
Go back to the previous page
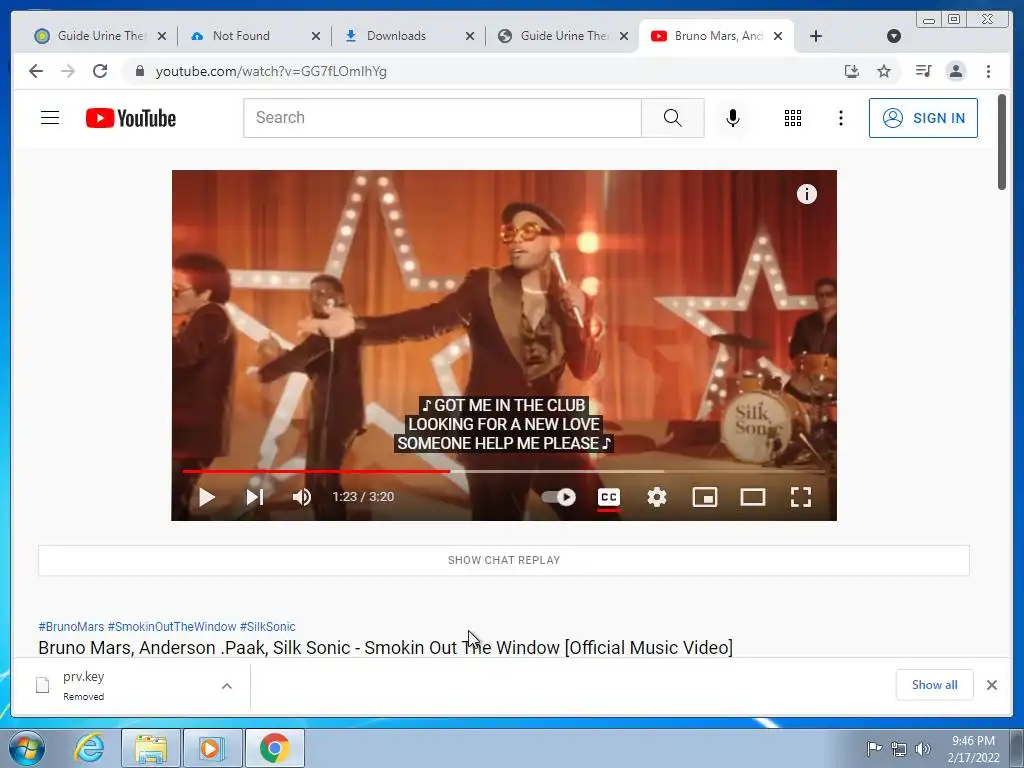pyautogui.click(x=36, y=71)
